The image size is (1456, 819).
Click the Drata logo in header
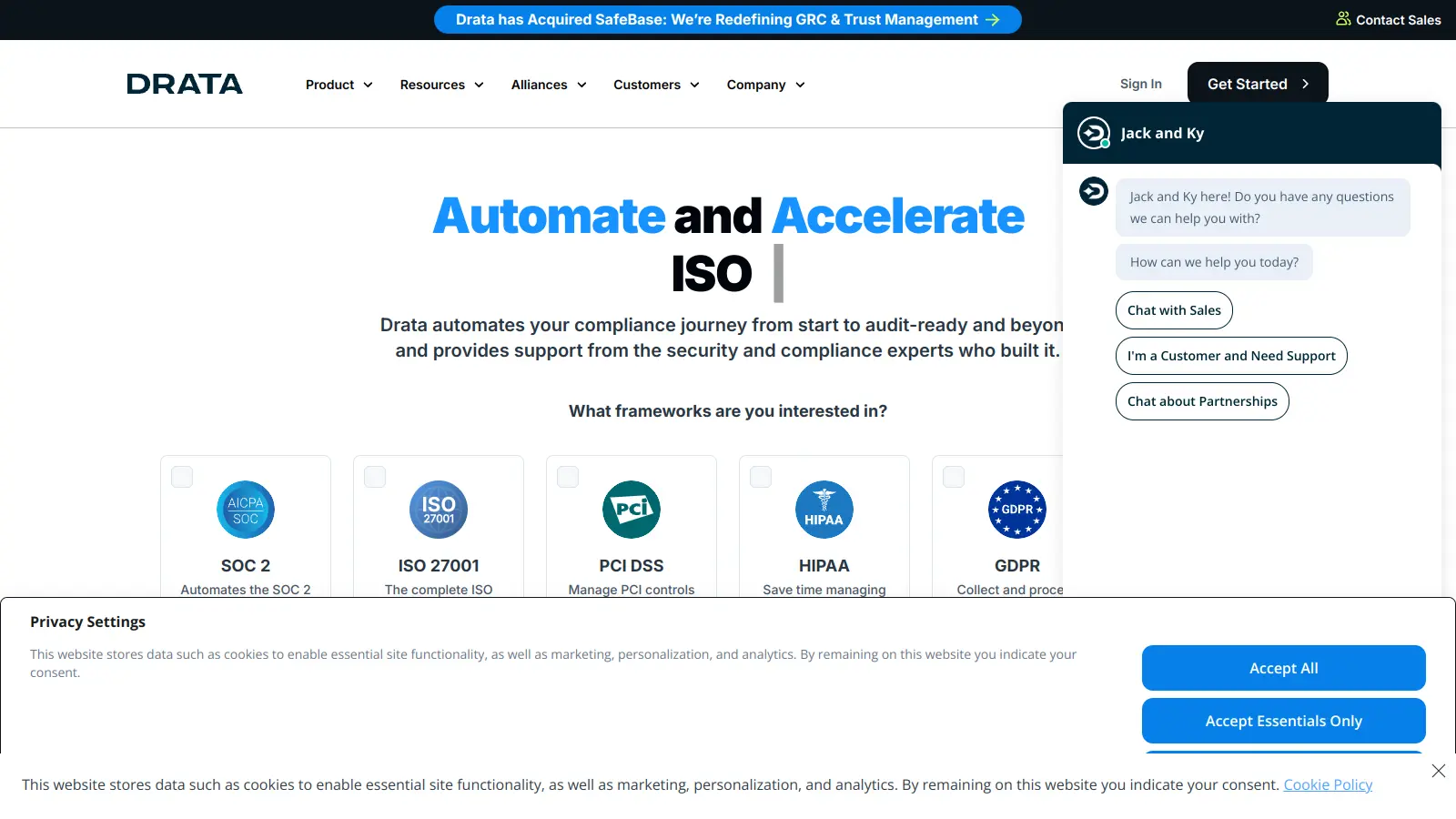(185, 85)
